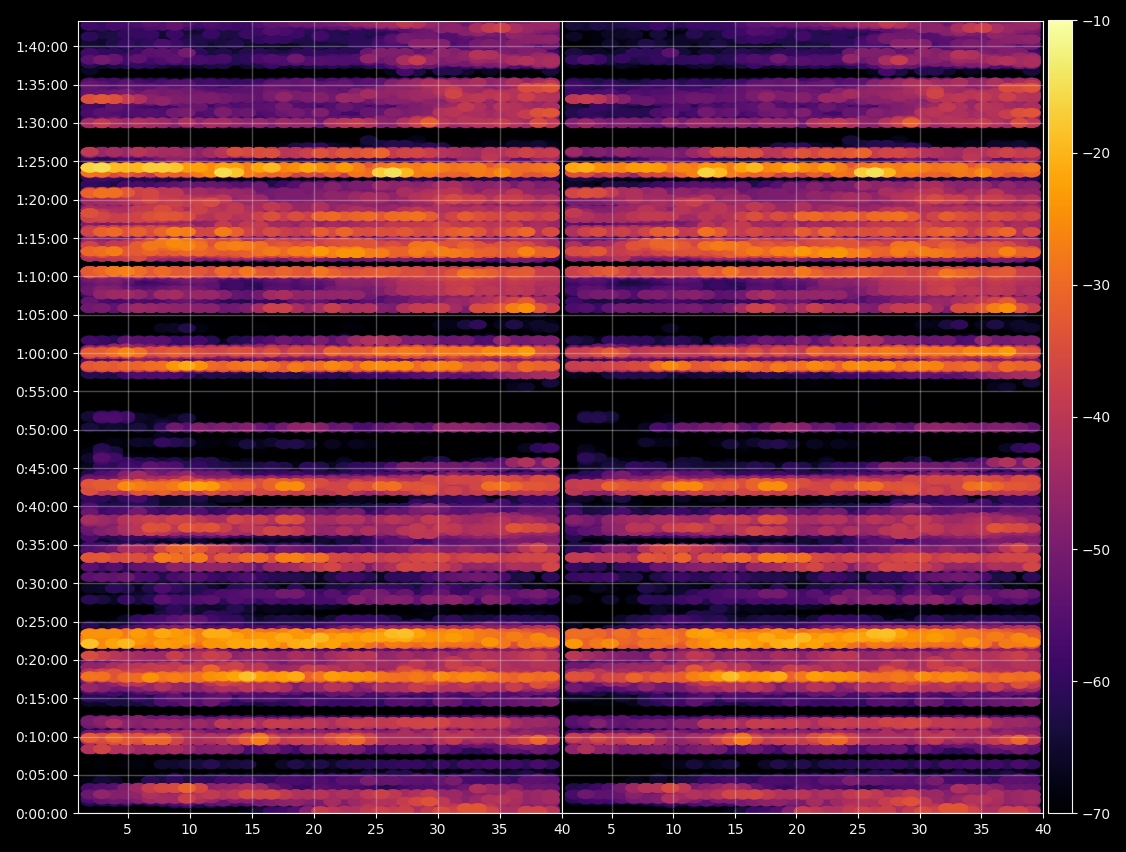Click the 1:10:00 y-axis tick label

(42, 277)
